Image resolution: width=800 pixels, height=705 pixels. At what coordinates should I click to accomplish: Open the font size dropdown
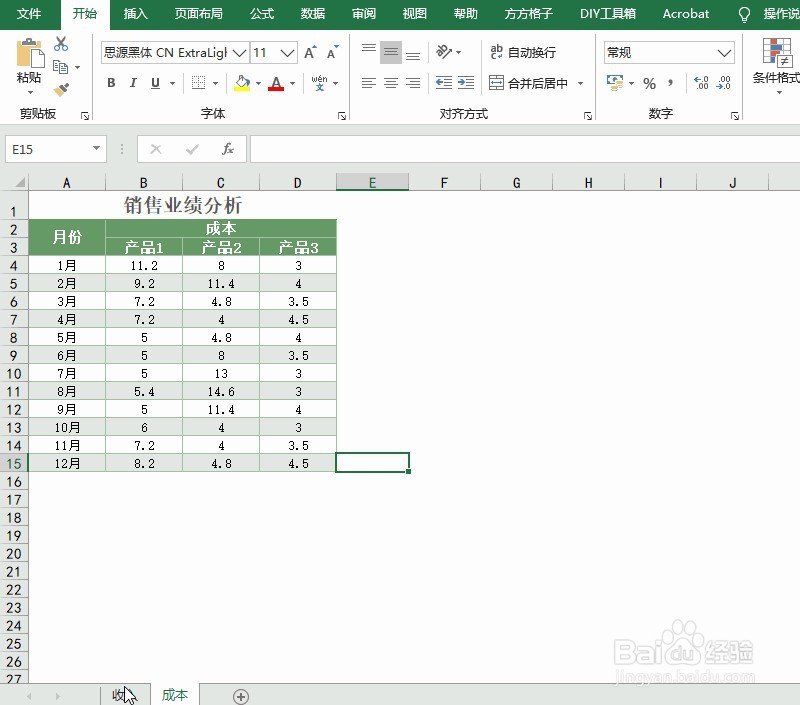click(288, 53)
